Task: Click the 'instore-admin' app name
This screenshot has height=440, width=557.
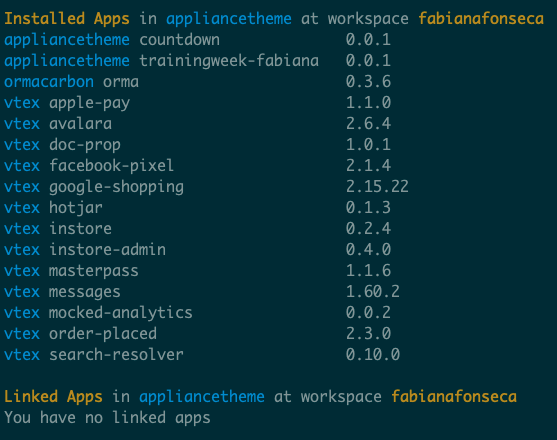Action: tap(107, 249)
